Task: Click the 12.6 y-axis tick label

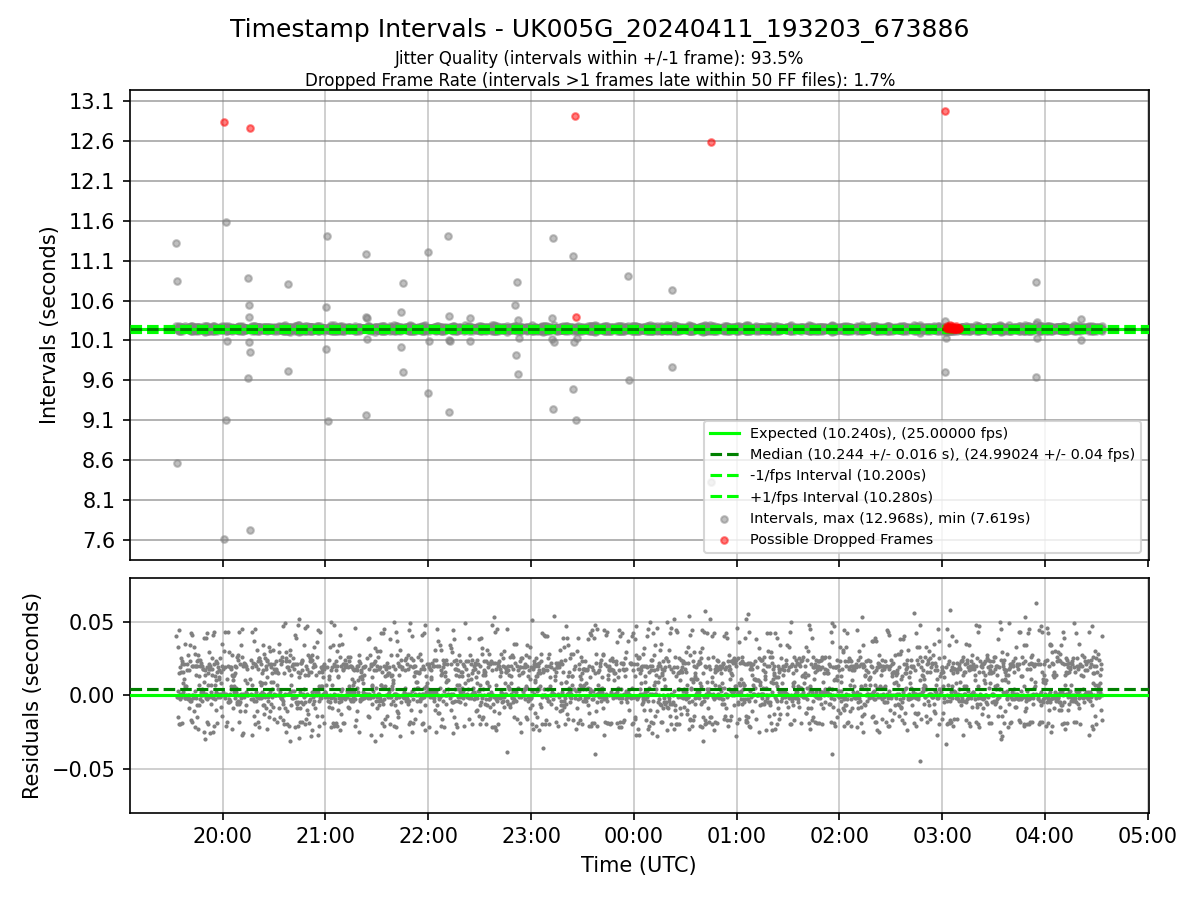Action: click(93, 142)
